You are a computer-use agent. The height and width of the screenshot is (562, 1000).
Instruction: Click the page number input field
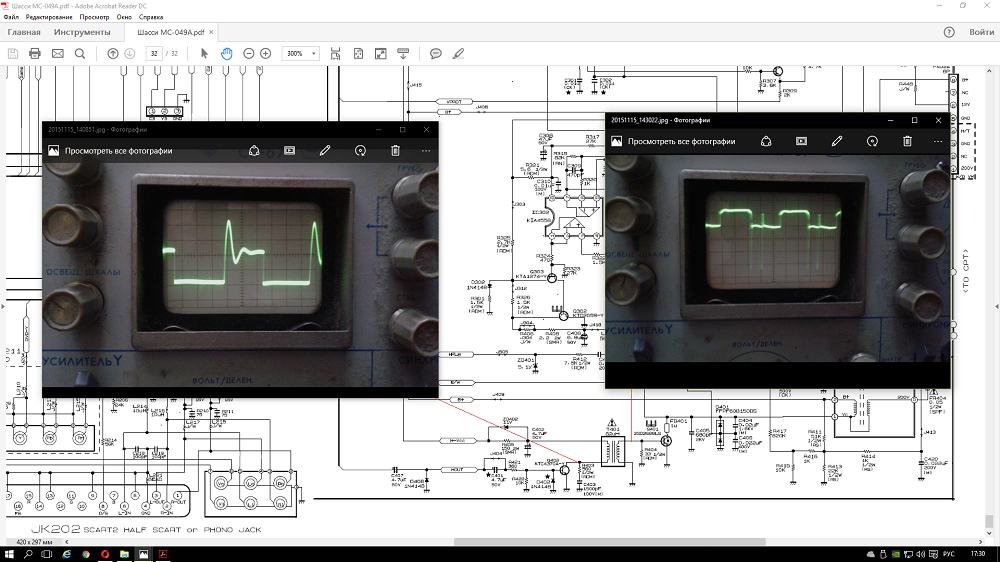154,53
